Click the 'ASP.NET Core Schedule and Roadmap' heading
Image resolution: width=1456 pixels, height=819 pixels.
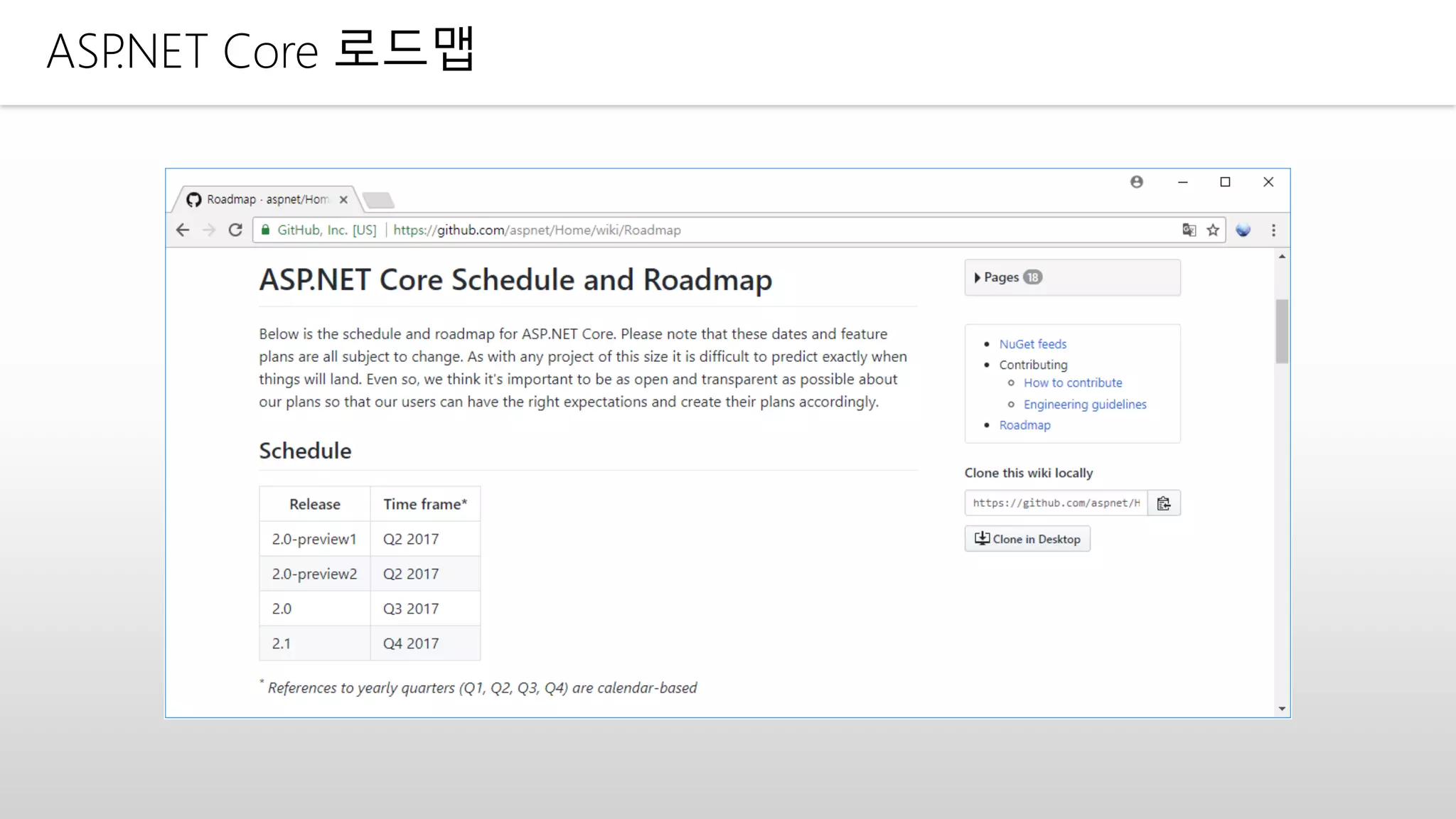(x=515, y=280)
